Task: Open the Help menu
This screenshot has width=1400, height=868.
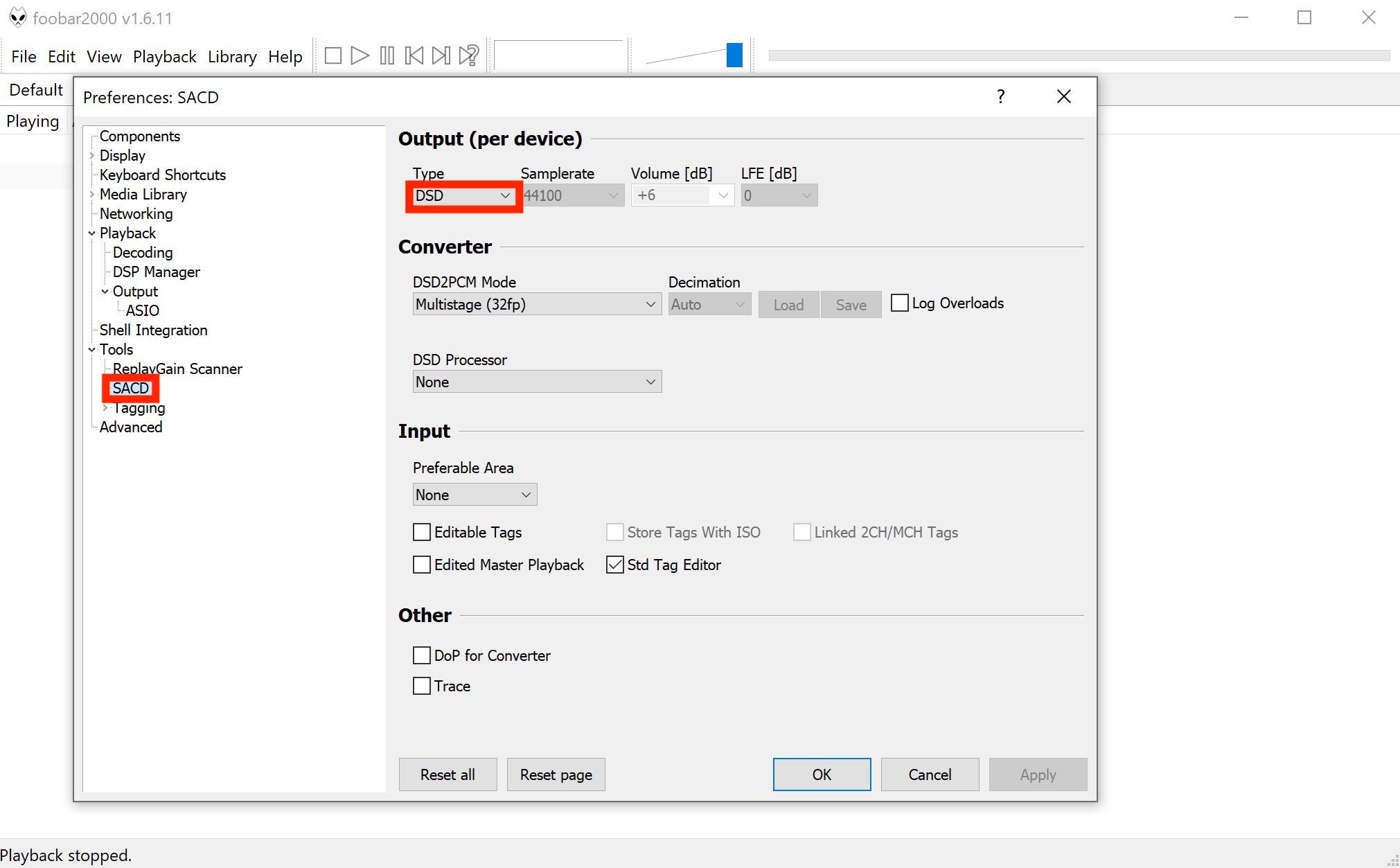Action: [285, 56]
